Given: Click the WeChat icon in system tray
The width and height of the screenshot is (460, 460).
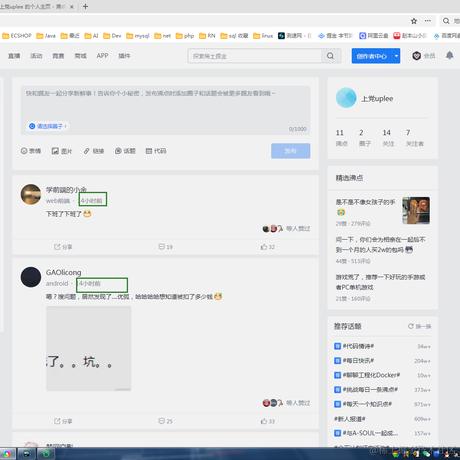Looking at the screenshot, I should [x=426, y=454].
